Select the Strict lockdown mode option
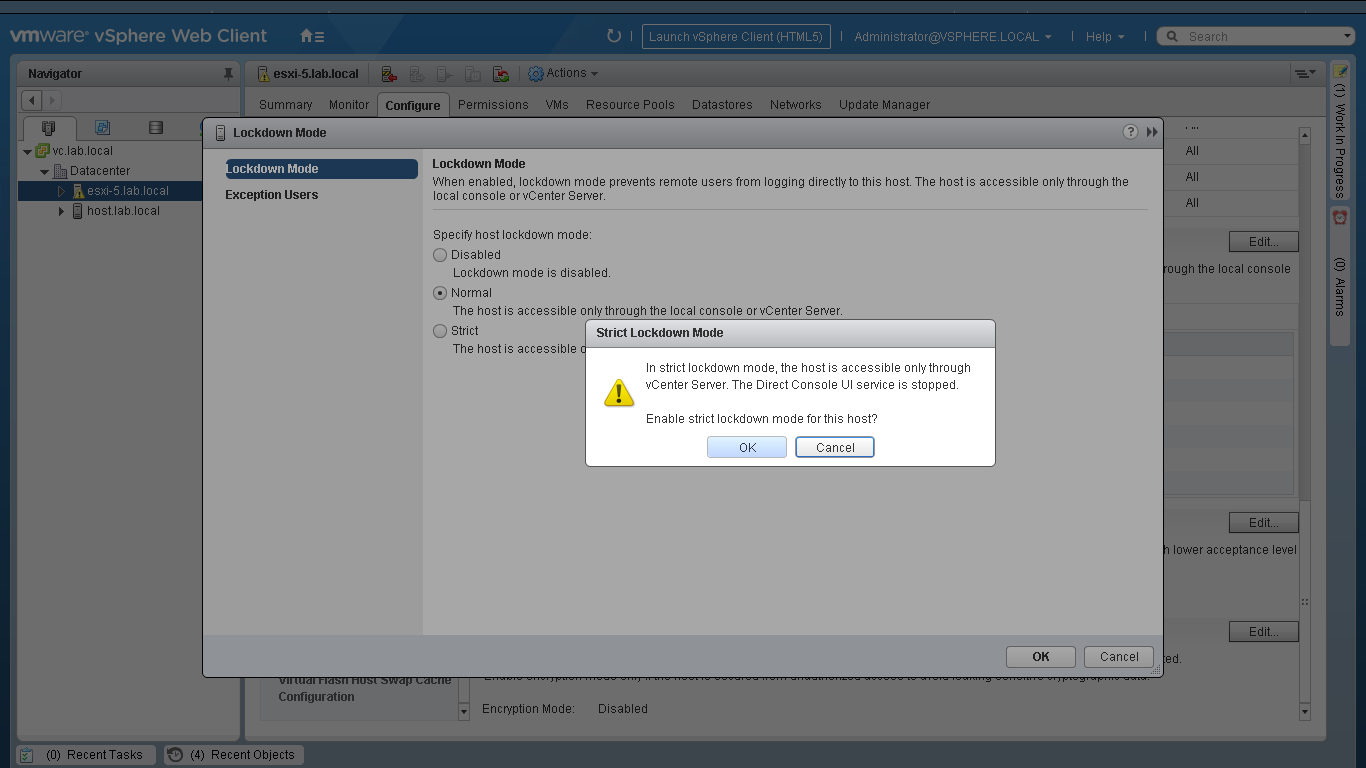 coord(440,331)
